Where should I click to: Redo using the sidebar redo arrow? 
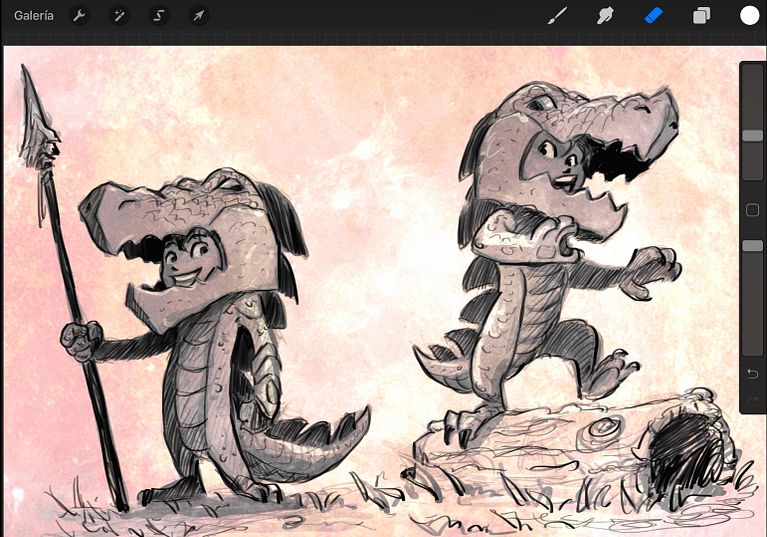click(752, 402)
